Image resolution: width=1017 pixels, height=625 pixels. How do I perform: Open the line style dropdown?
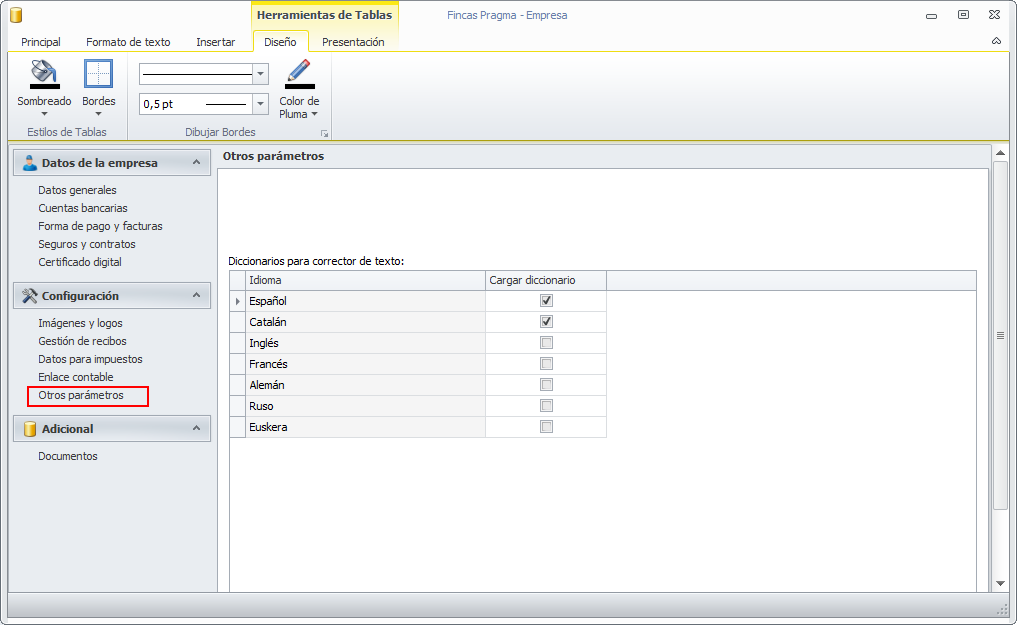pyautogui.click(x=261, y=74)
